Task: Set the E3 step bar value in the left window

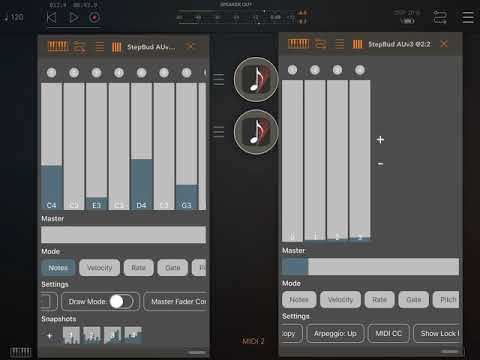Action: (x=96, y=146)
